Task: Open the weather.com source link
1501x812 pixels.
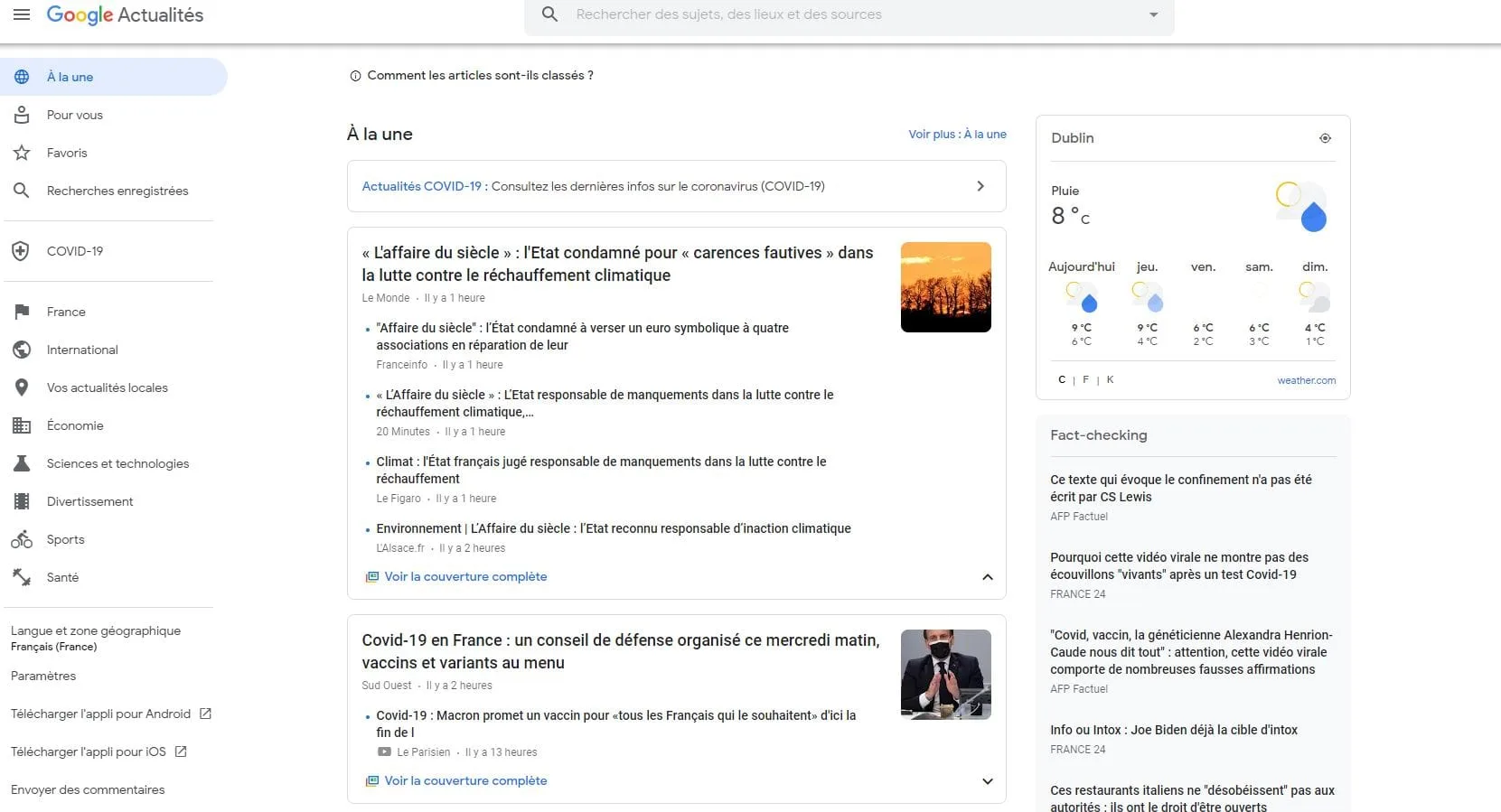Action: tap(1306, 380)
